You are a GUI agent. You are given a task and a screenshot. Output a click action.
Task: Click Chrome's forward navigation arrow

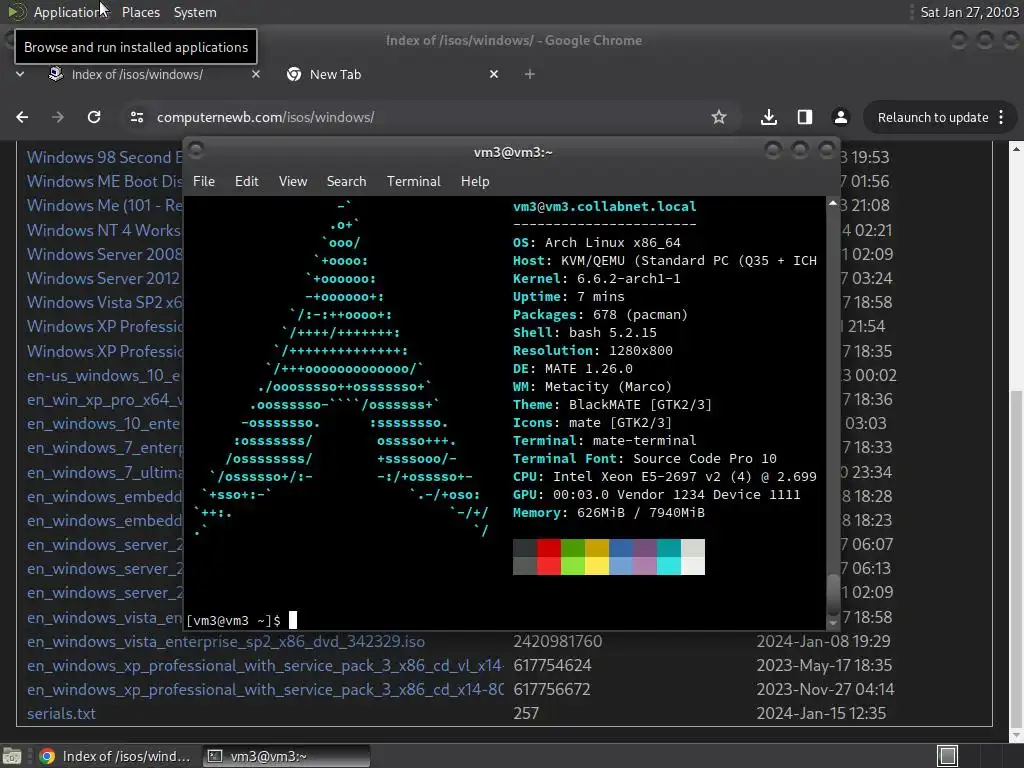pos(58,117)
